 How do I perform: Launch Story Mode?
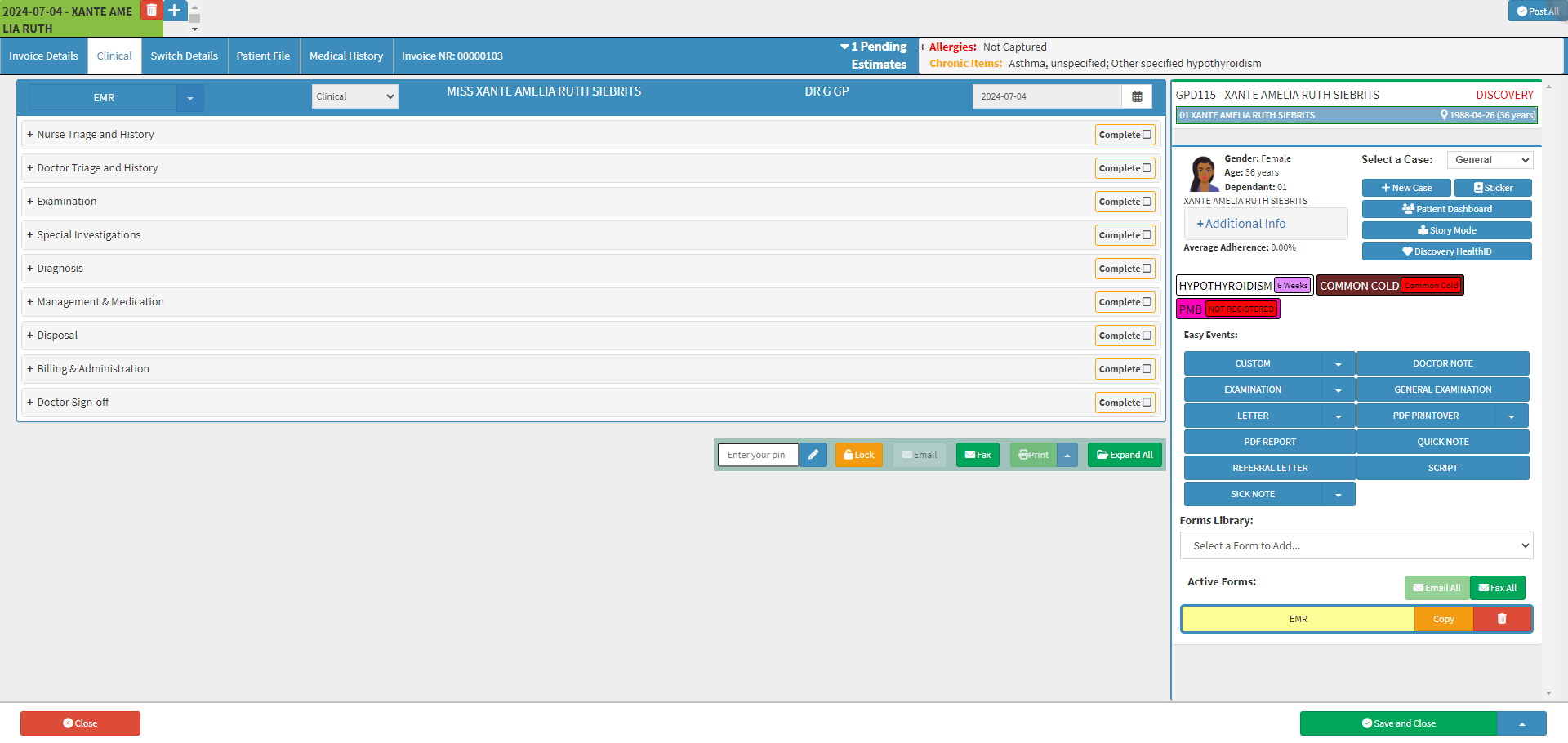tap(1447, 230)
